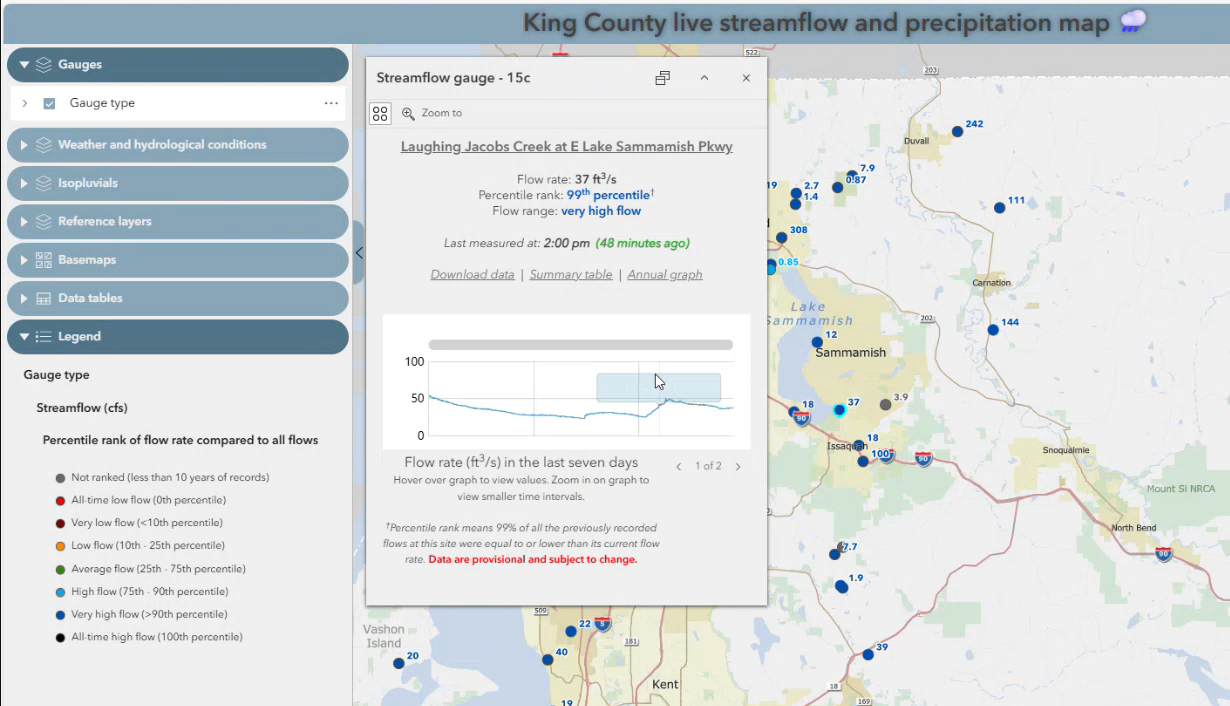Click the Reference layers stack icon
Image resolution: width=1230 pixels, height=706 pixels.
click(x=42, y=221)
